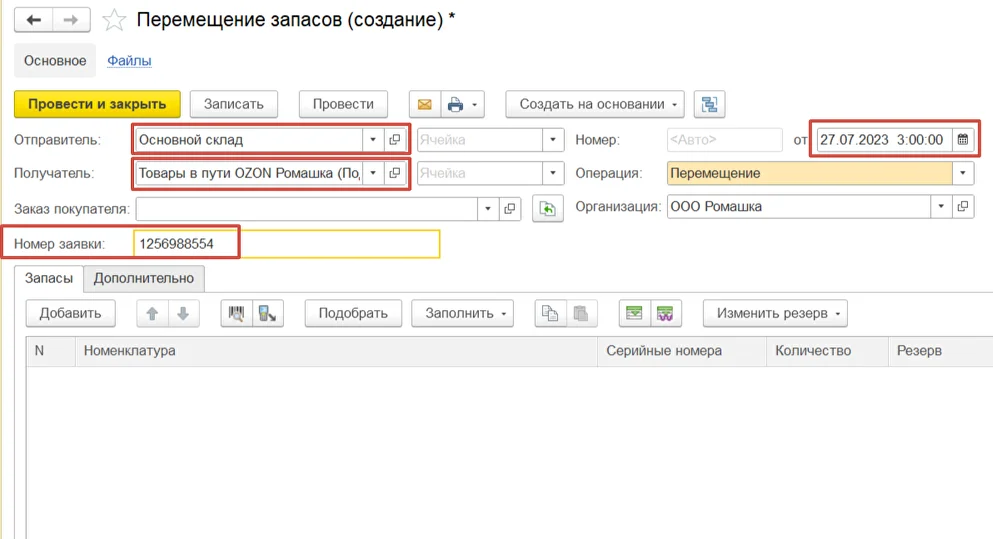The width and height of the screenshot is (993, 539).
Task: Click the copy rows icon
Action: coord(549,313)
